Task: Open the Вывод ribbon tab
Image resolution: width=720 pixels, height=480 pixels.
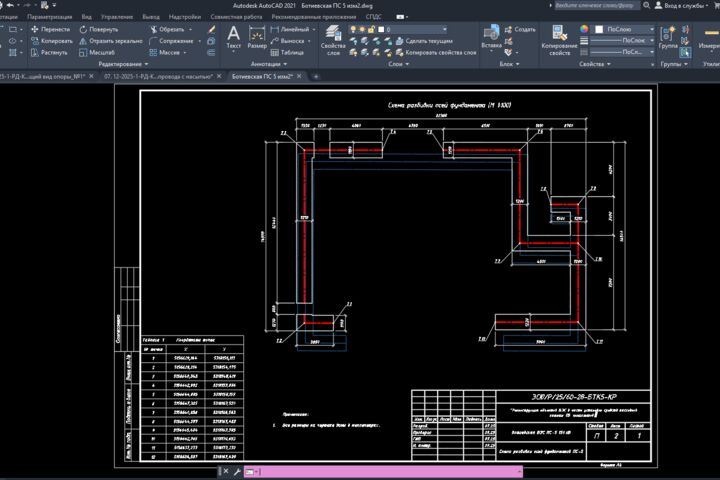Action: pos(151,17)
